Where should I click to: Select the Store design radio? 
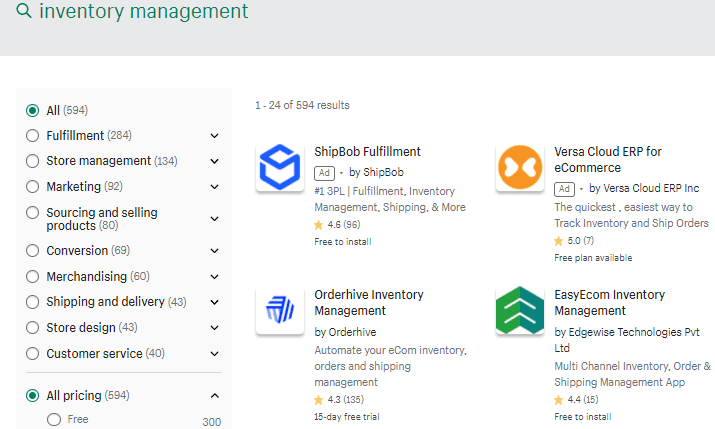coord(32,328)
